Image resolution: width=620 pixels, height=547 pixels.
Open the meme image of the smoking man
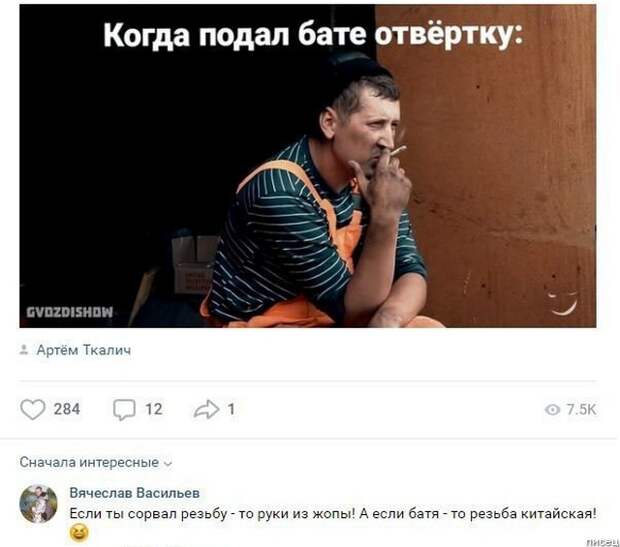click(308, 166)
